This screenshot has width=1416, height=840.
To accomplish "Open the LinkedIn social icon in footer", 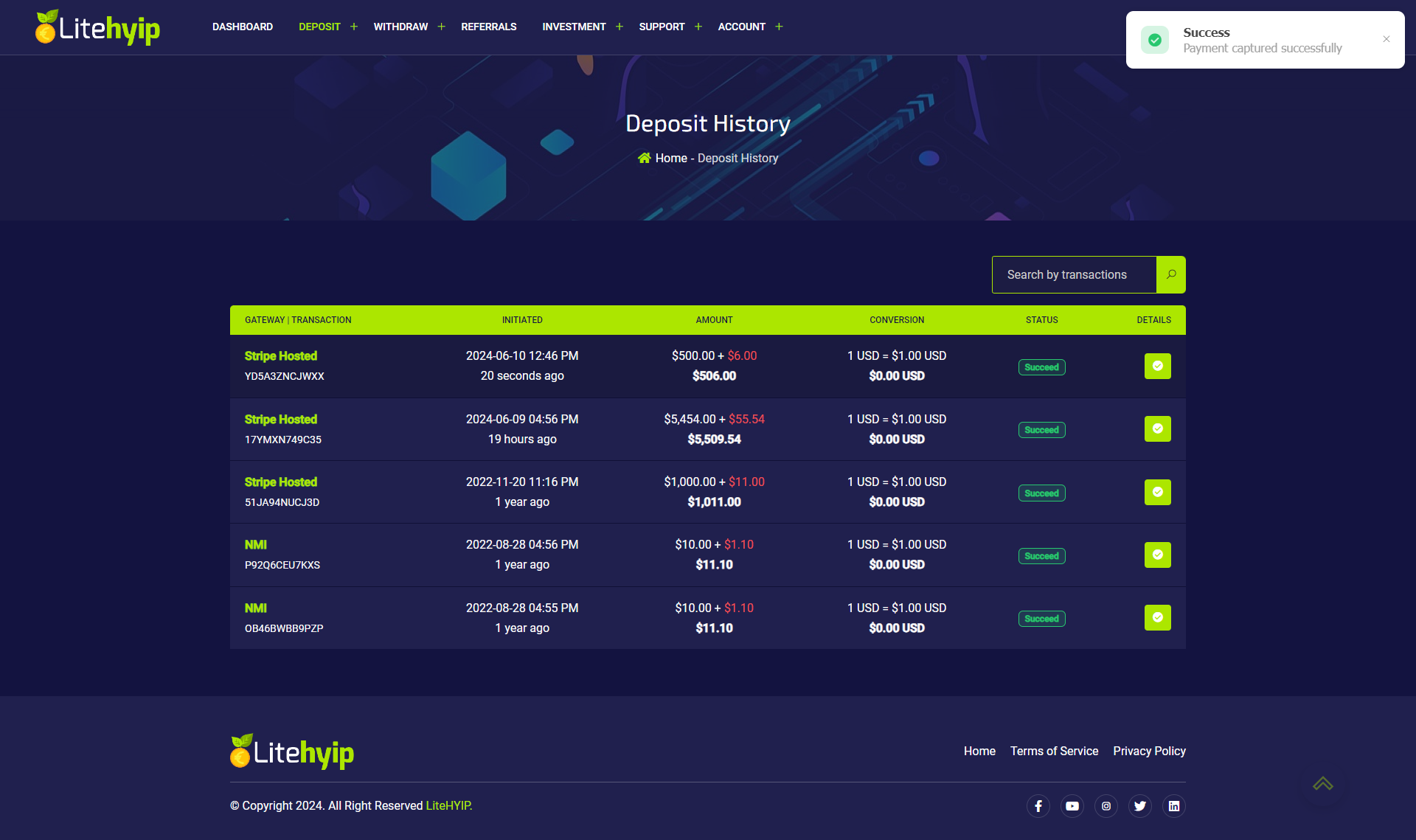I will pos(1174,806).
